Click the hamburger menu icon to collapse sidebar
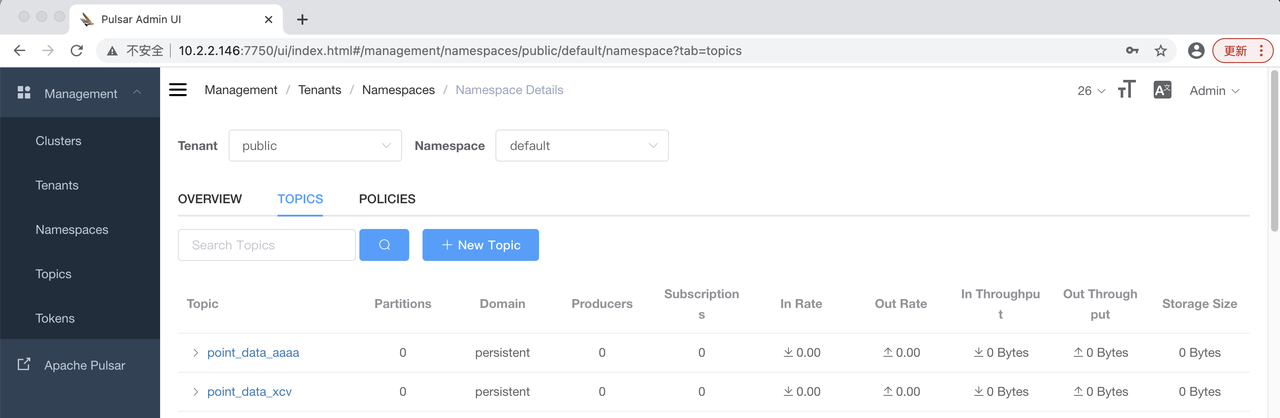Image resolution: width=1280 pixels, height=418 pixels. click(178, 90)
